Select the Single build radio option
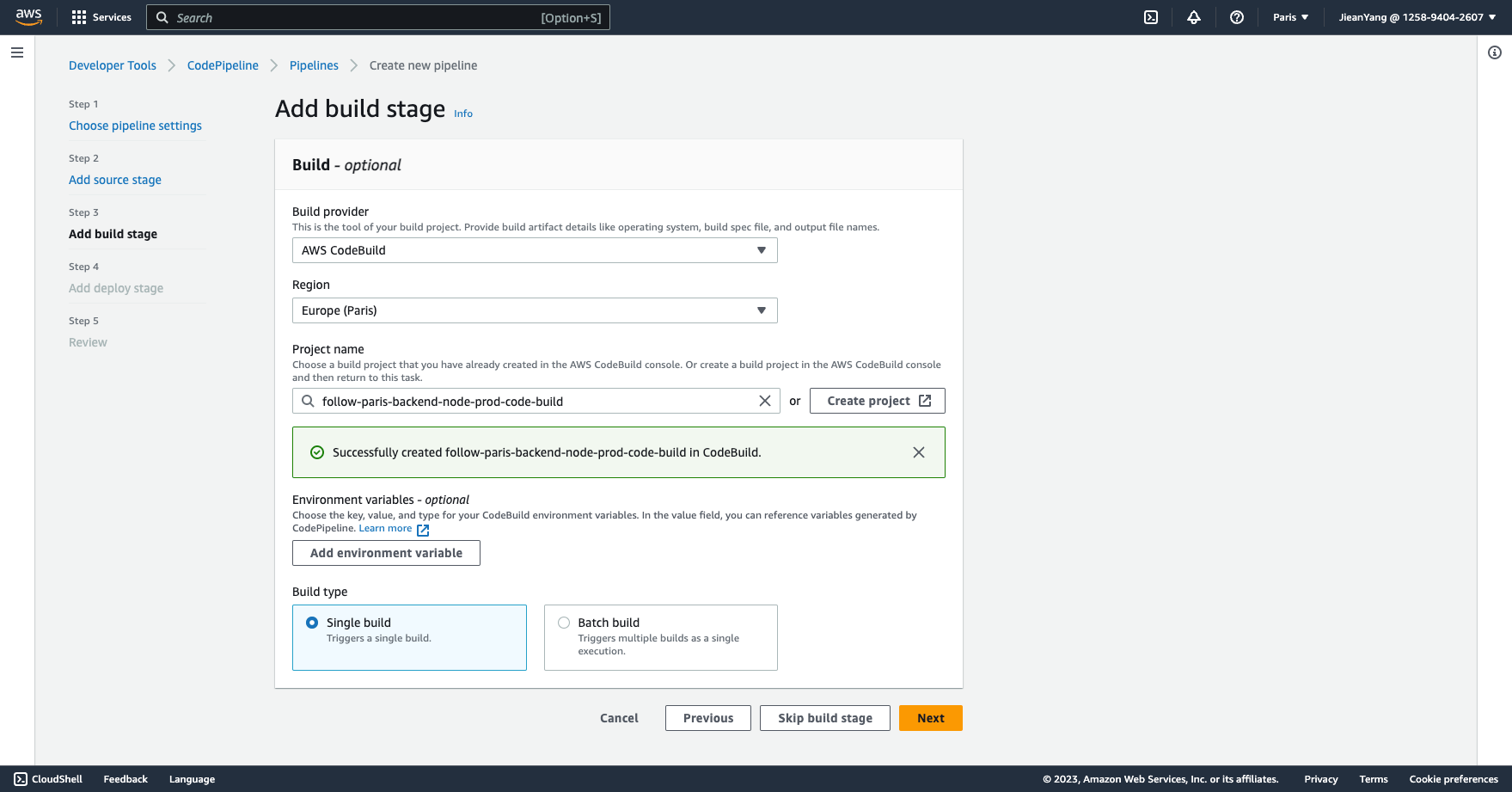The width and height of the screenshot is (1512, 792). click(x=312, y=623)
